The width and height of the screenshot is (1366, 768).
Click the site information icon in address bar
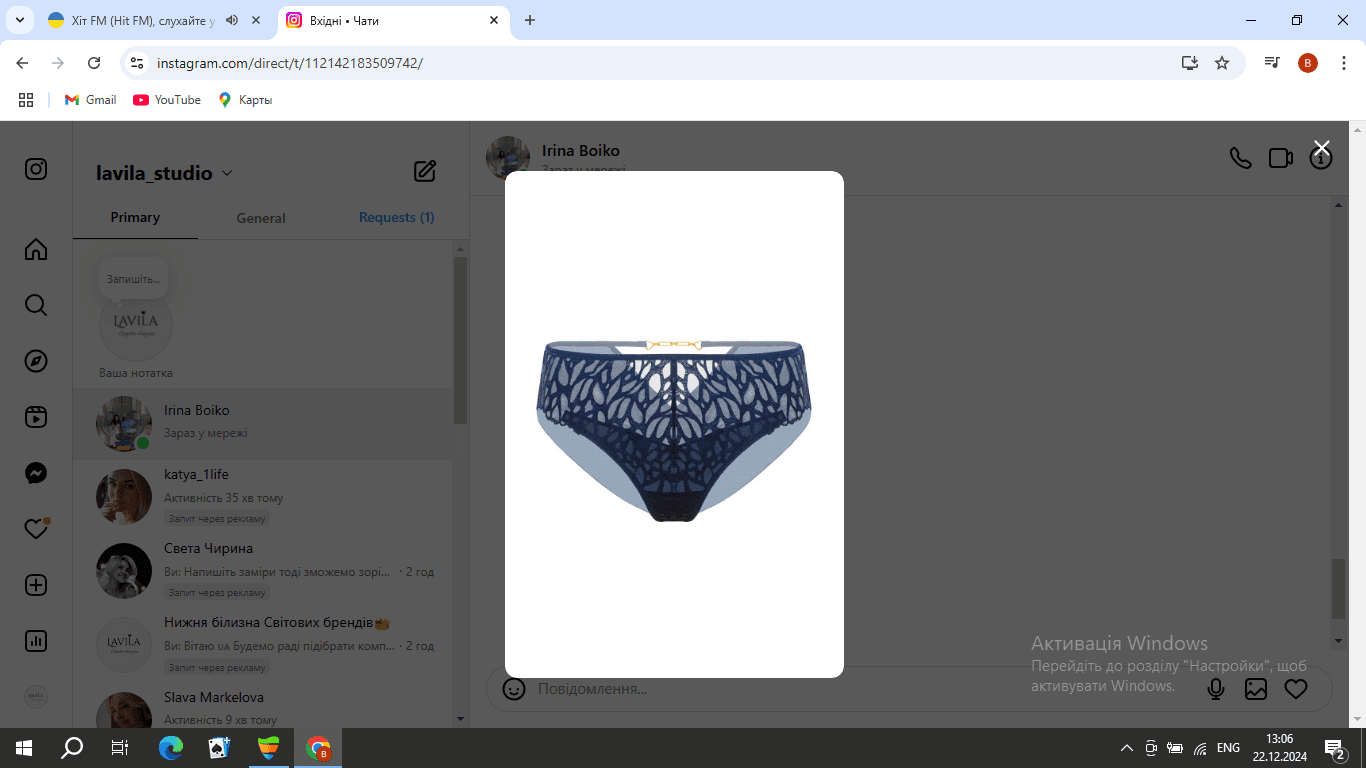tap(138, 63)
